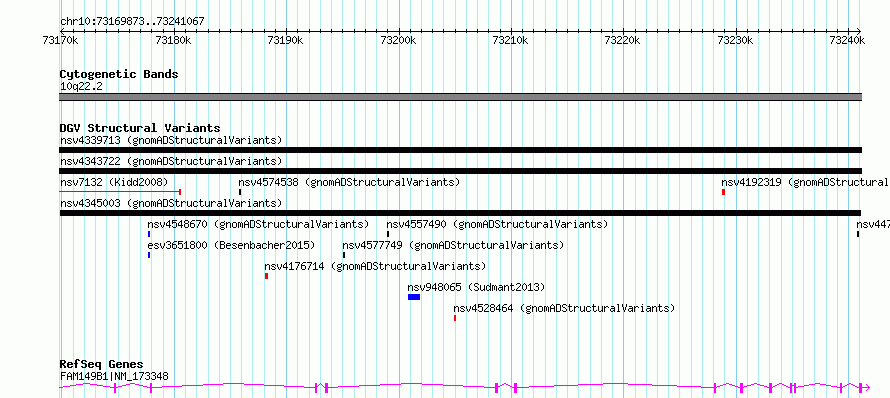Click the nsv4176714 variant label
Viewport: 890px width, 398px height.
(375, 266)
